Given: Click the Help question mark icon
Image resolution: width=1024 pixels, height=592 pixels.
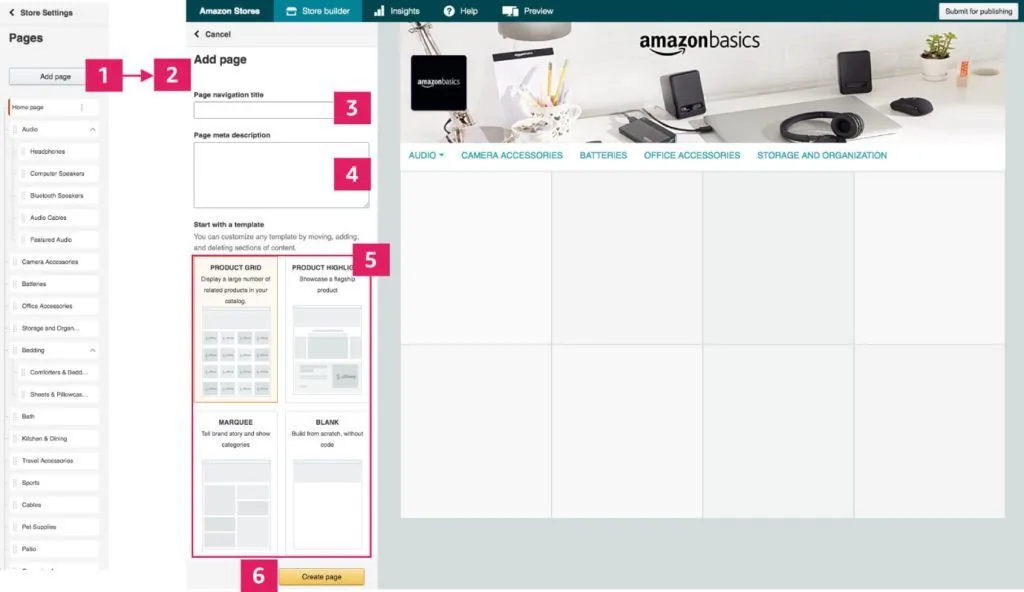Looking at the screenshot, I should pyautogui.click(x=449, y=11).
